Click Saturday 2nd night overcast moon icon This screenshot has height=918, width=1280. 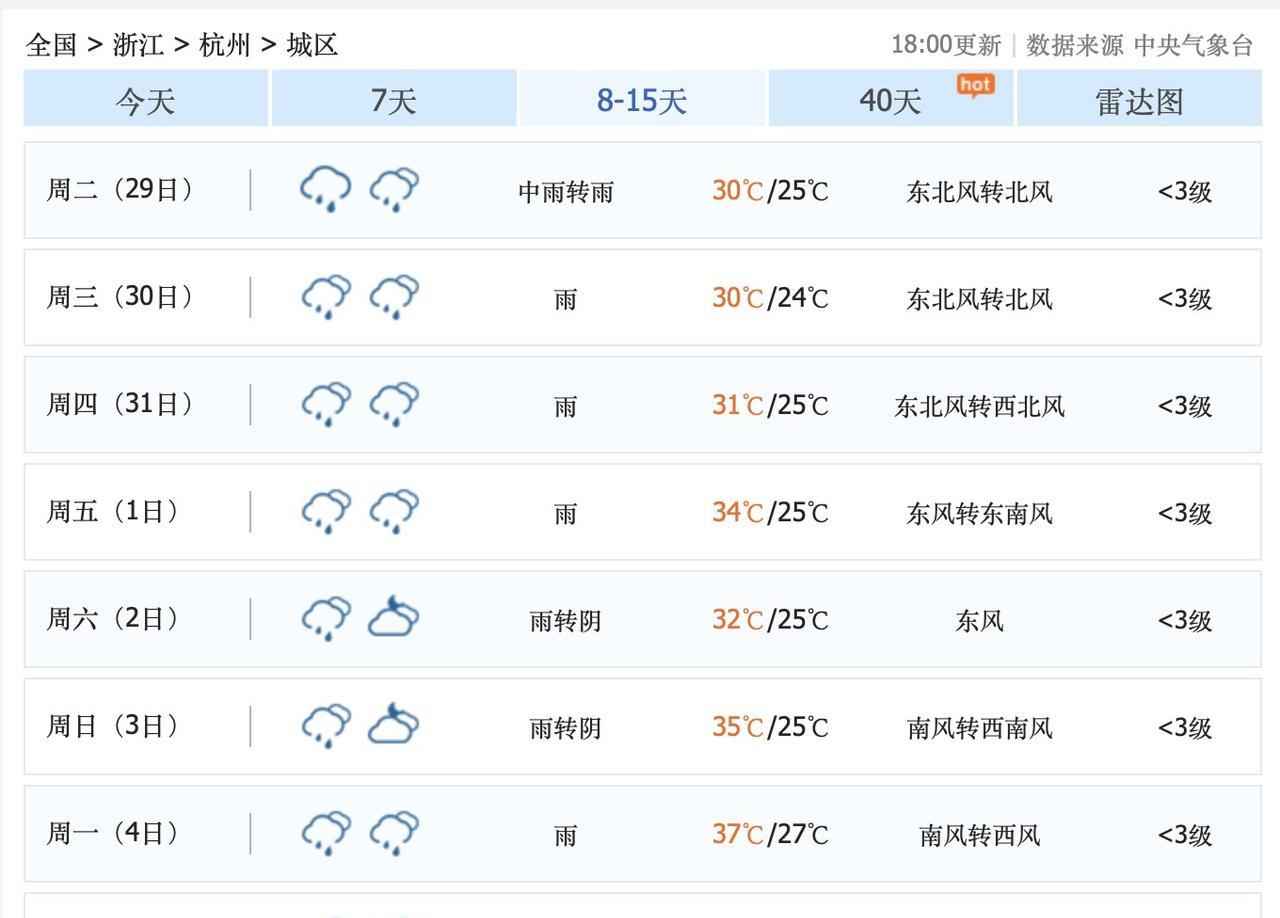point(394,618)
